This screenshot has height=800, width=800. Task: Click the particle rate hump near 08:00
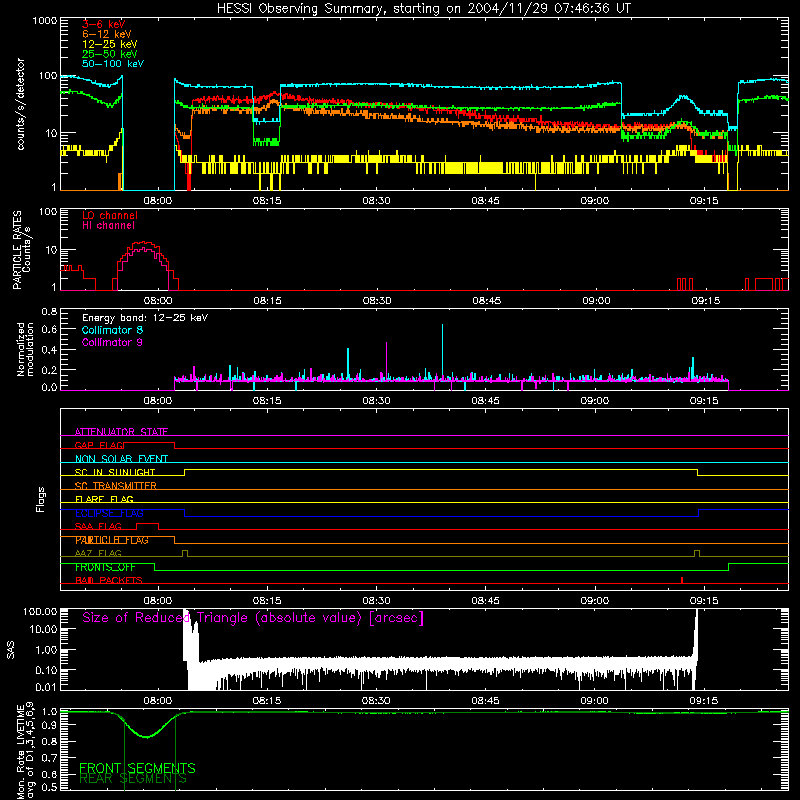(145, 265)
